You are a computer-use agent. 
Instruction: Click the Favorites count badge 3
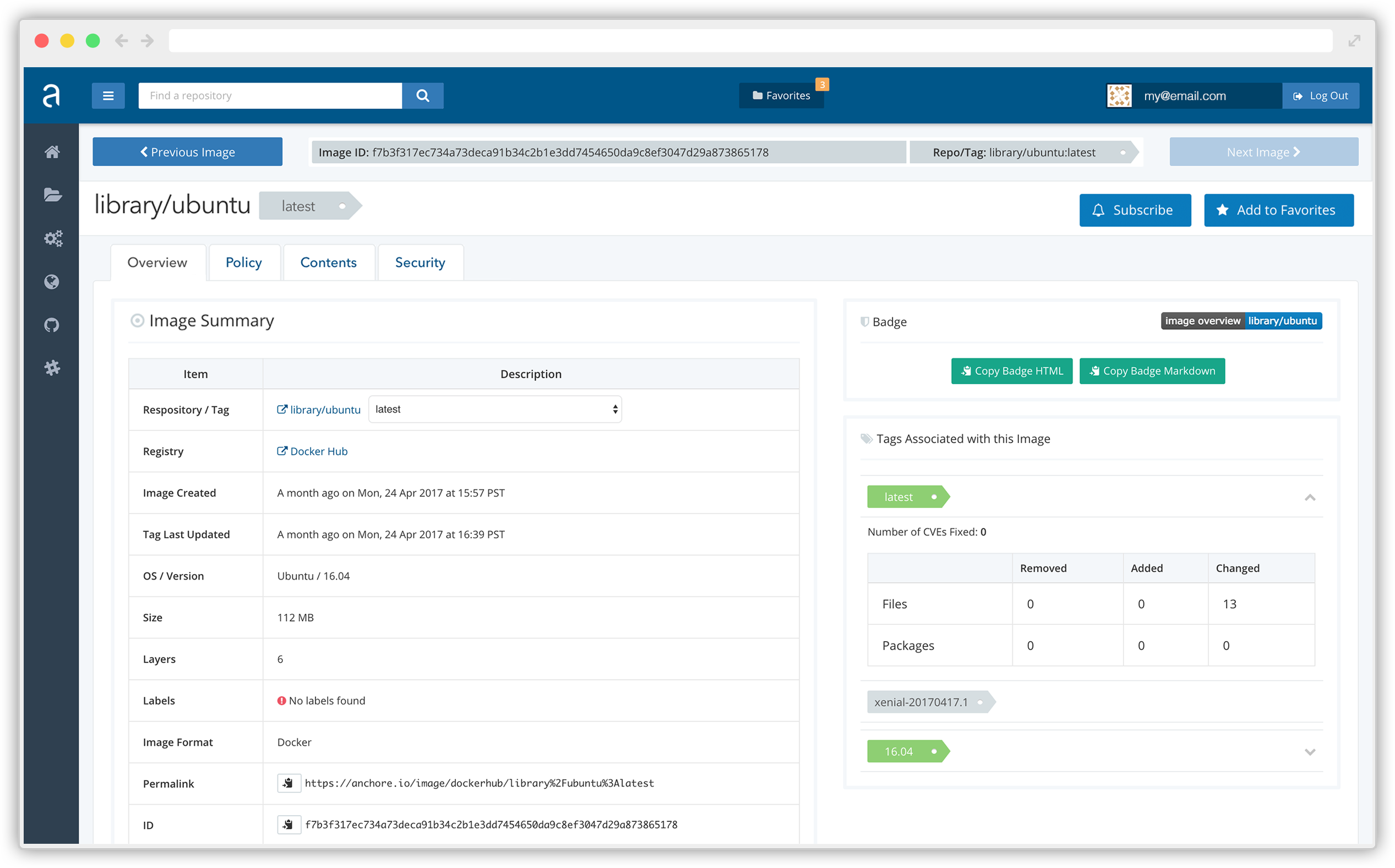pyautogui.click(x=822, y=84)
